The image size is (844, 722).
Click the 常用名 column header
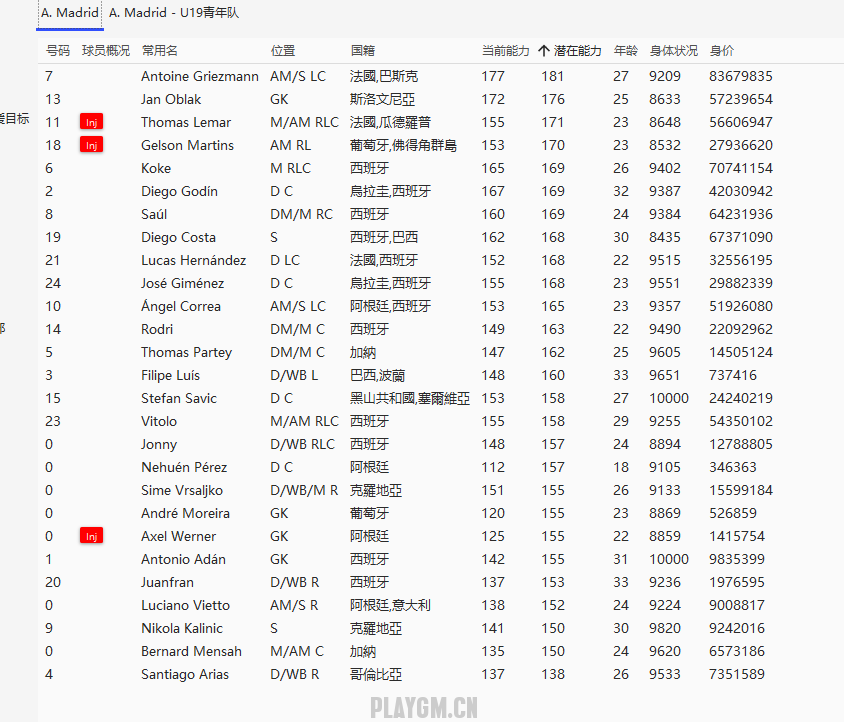point(160,50)
